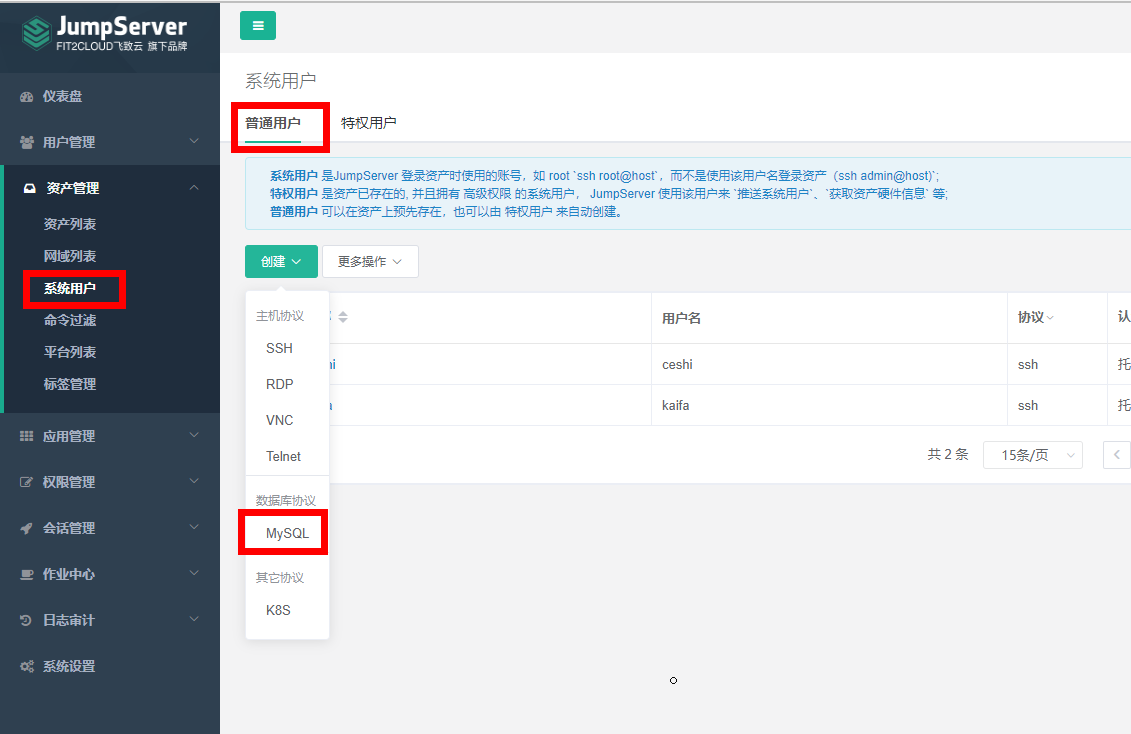1131x734 pixels.
Task: Expand 用户管理 chevron
Action: click(x=194, y=141)
